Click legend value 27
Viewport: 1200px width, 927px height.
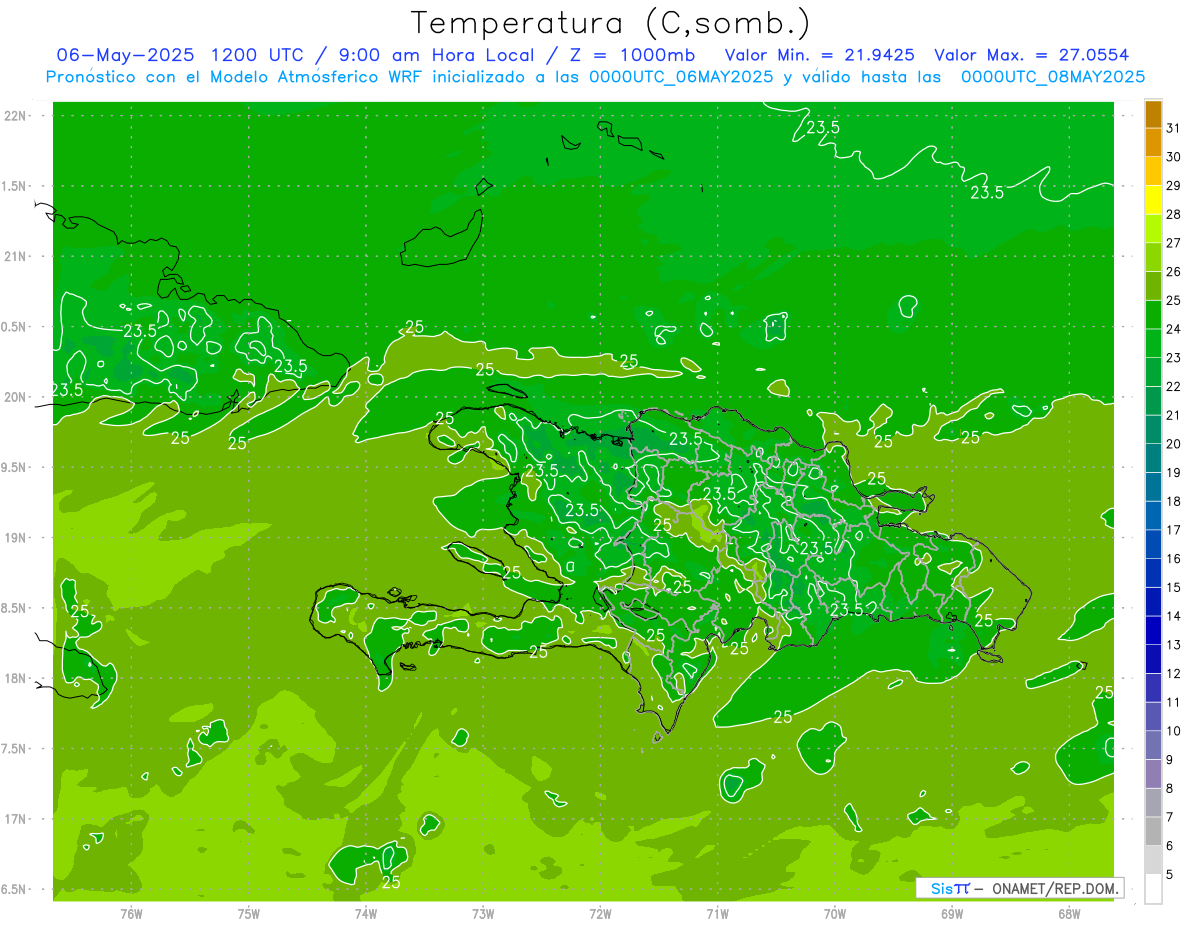pyautogui.click(x=1174, y=243)
